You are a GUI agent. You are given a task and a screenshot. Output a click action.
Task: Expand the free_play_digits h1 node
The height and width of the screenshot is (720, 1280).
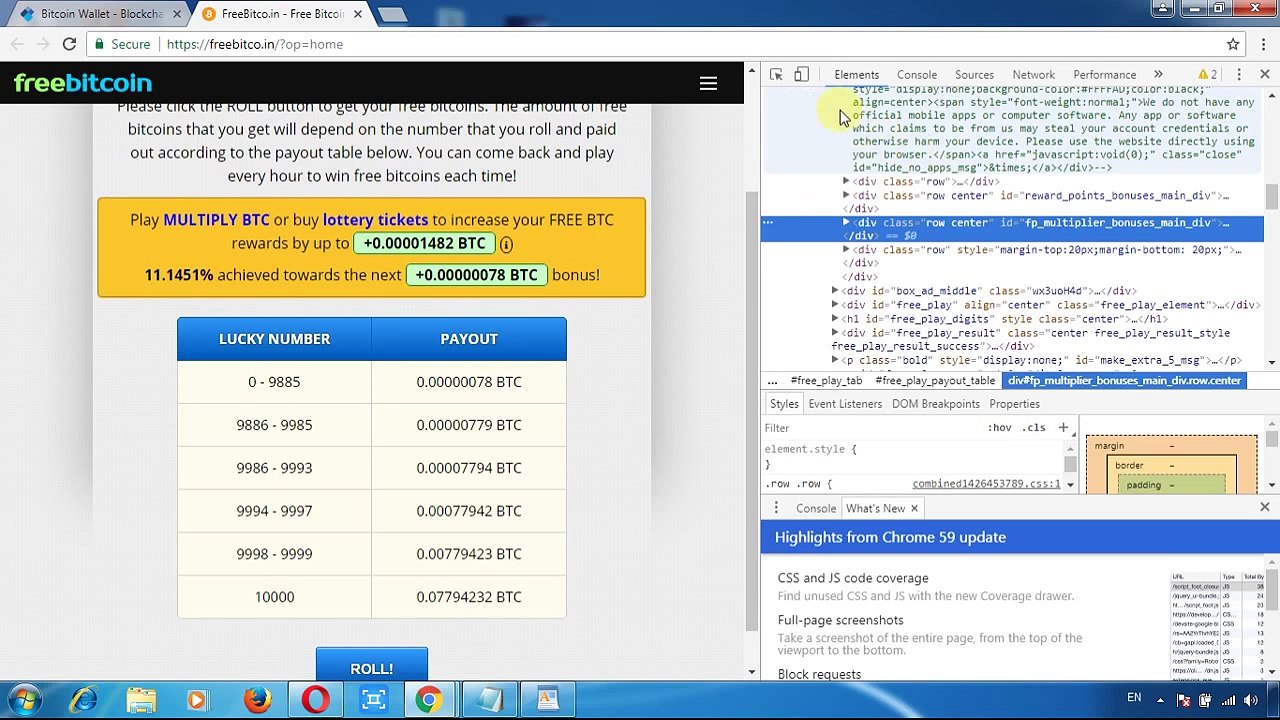835,319
